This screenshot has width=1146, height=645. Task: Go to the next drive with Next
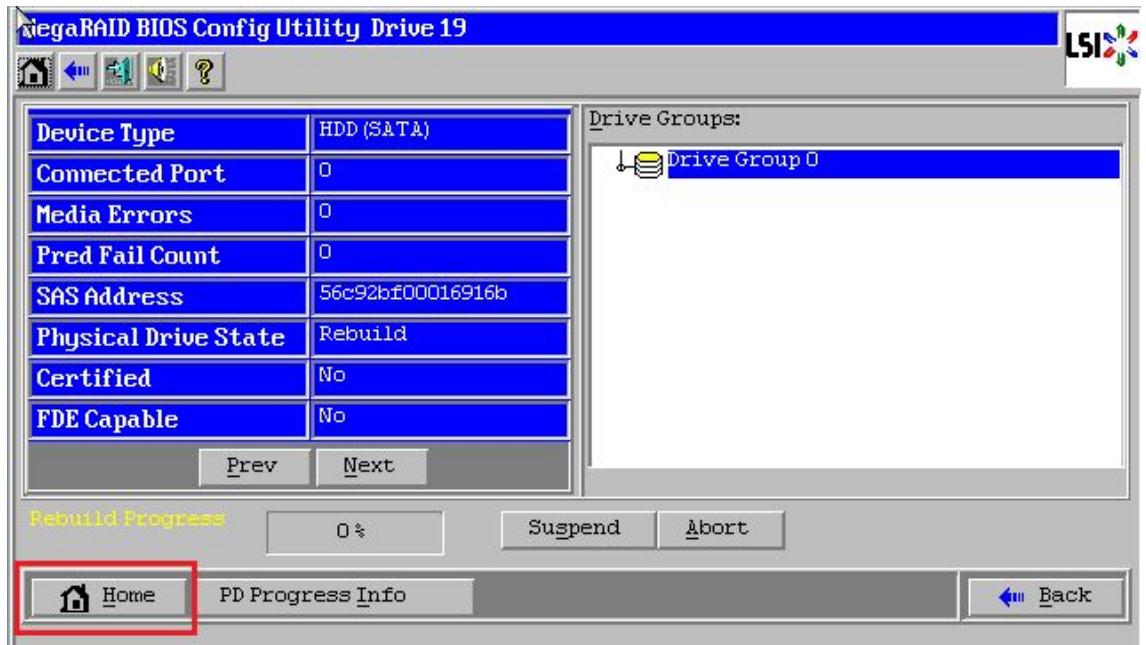tap(370, 466)
